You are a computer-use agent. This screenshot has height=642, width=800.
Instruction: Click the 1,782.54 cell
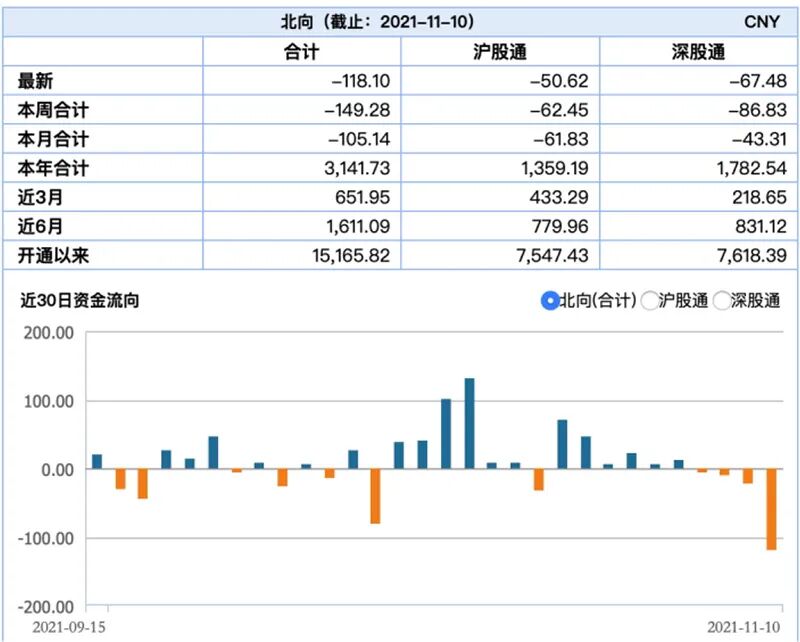click(752, 168)
